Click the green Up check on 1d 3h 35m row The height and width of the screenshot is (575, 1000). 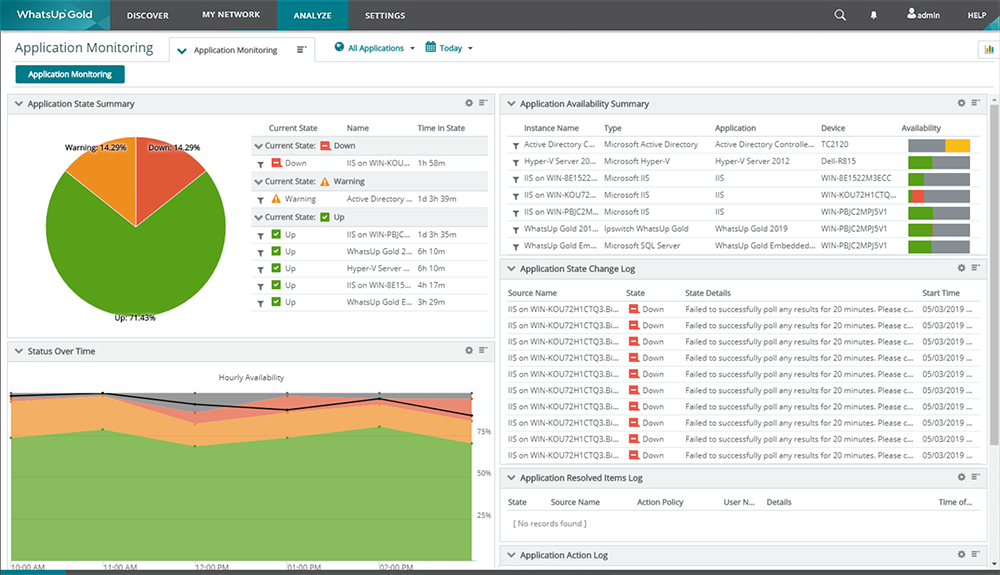[276, 234]
